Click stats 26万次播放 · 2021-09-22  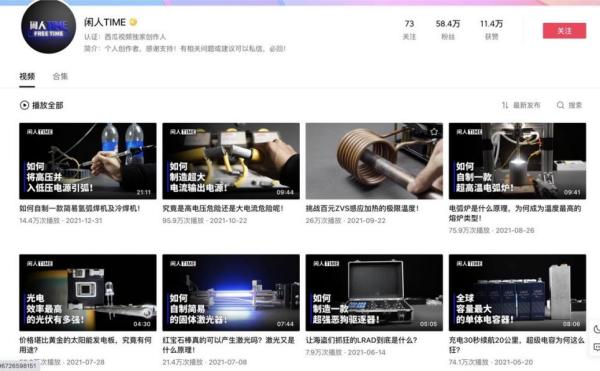[x=346, y=221]
